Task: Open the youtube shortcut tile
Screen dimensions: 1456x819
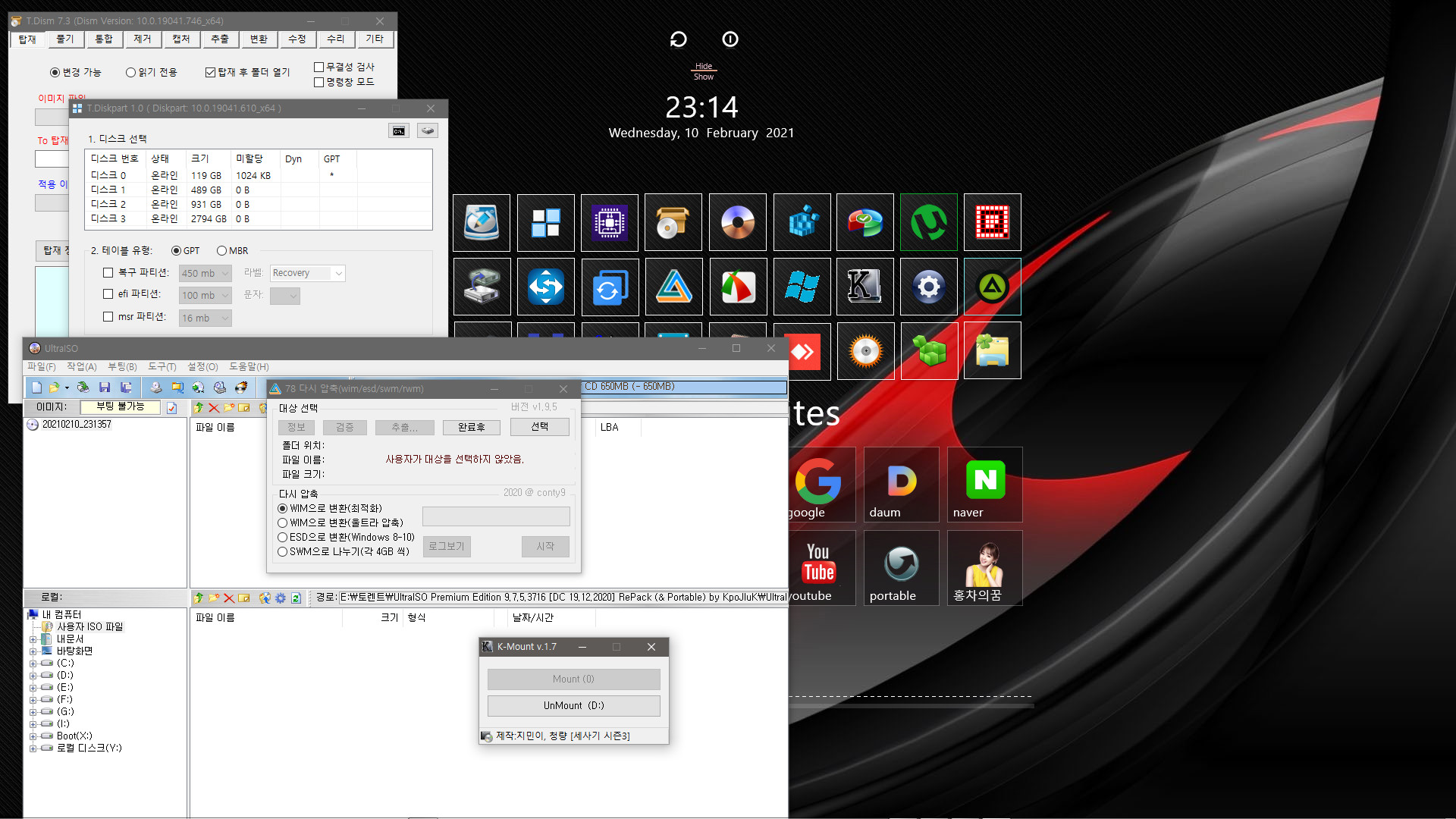Action: [821, 568]
